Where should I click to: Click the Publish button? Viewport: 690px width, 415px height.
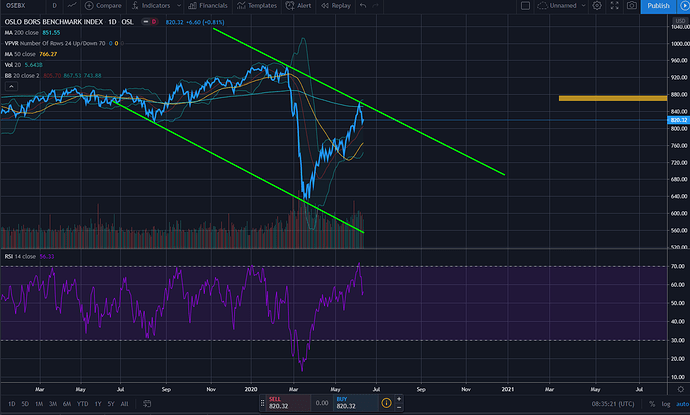click(658, 6)
